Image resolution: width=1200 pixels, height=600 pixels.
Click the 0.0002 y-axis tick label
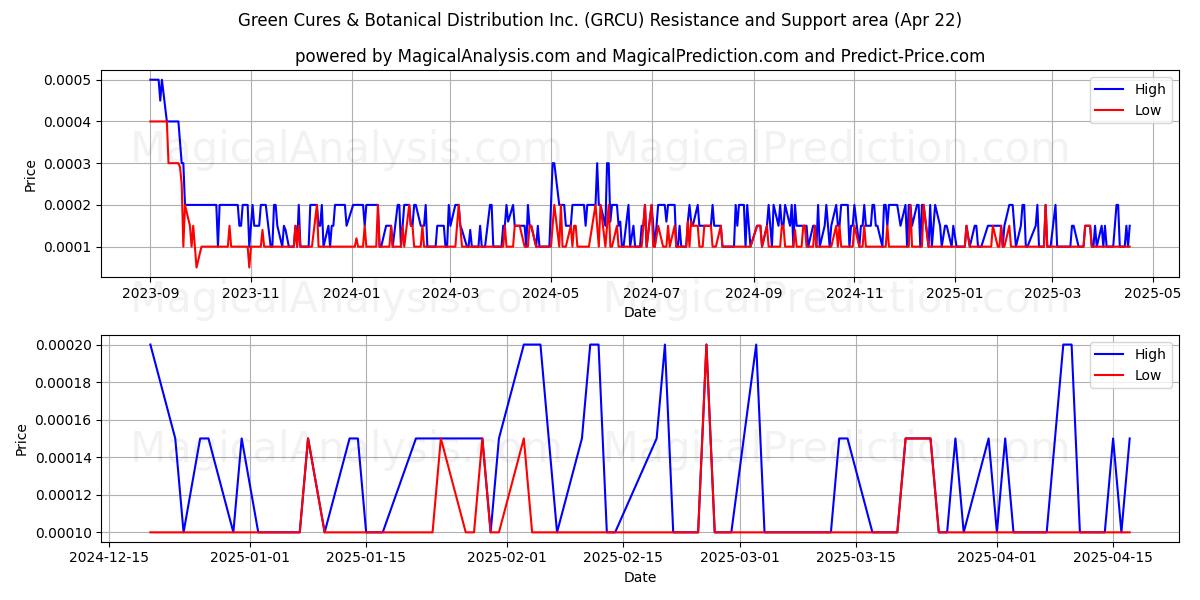[65, 205]
